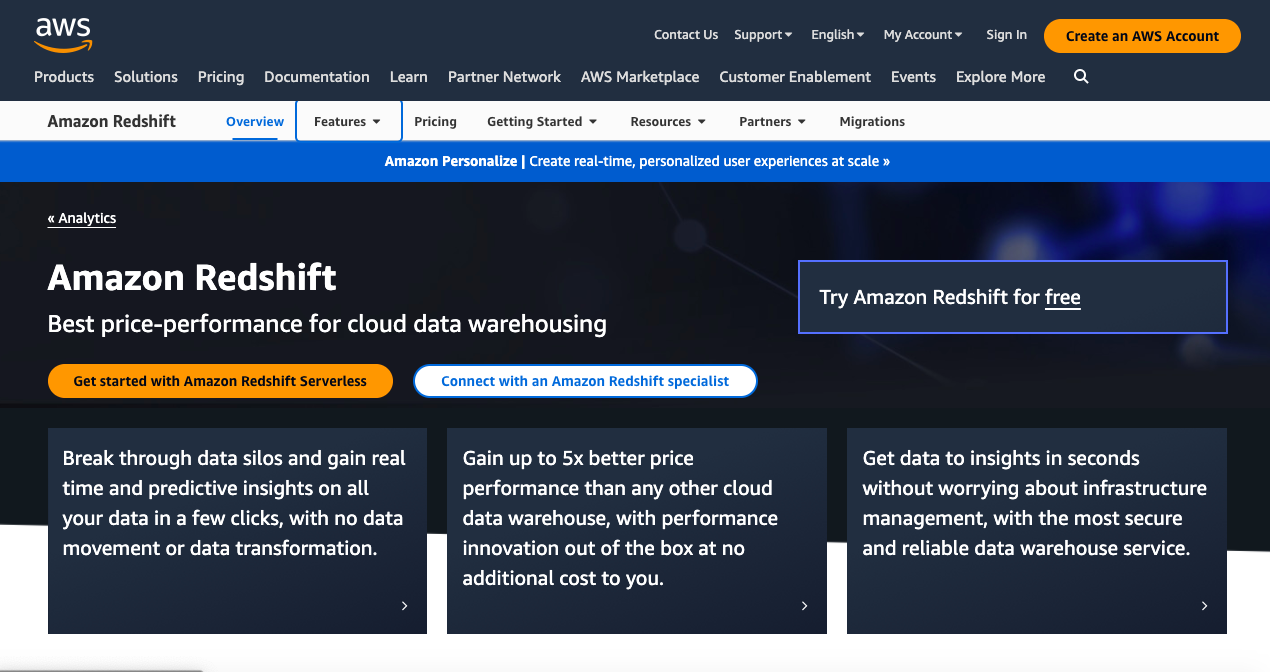Click the Sign In link
The width and height of the screenshot is (1270, 672).
(1006, 35)
